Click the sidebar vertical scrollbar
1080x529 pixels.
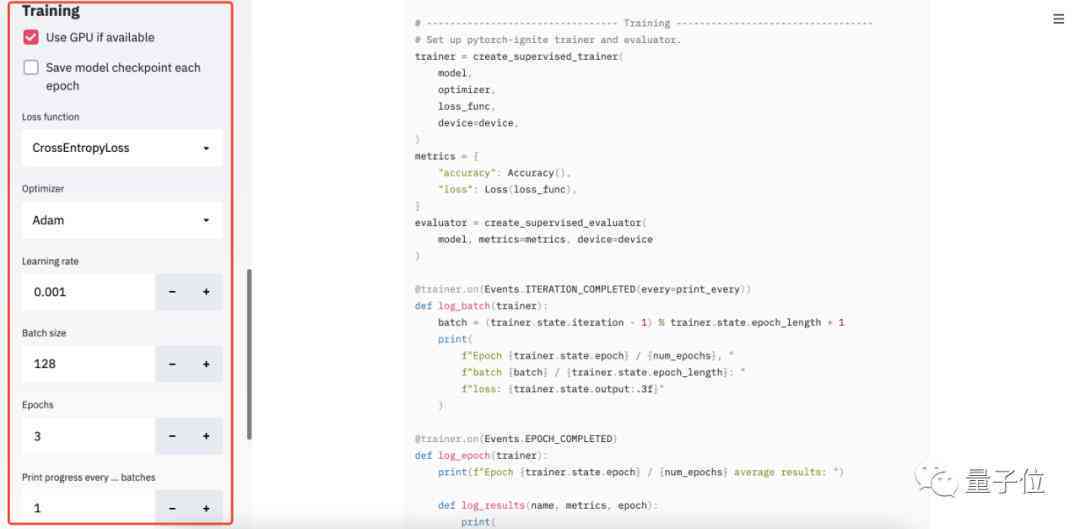coord(249,354)
